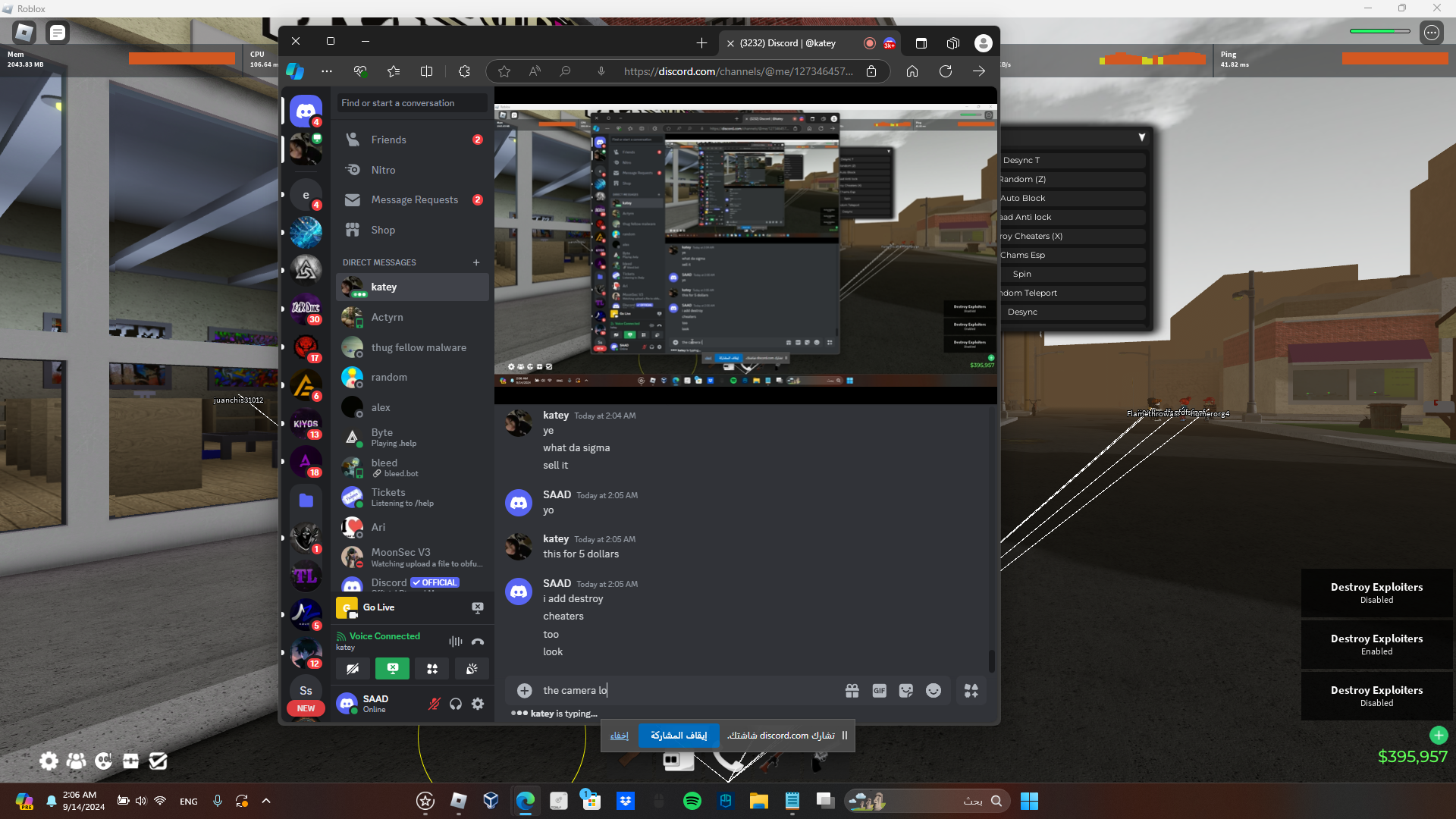1456x819 pixels.
Task: Open the Friends tab
Action: 413,140
